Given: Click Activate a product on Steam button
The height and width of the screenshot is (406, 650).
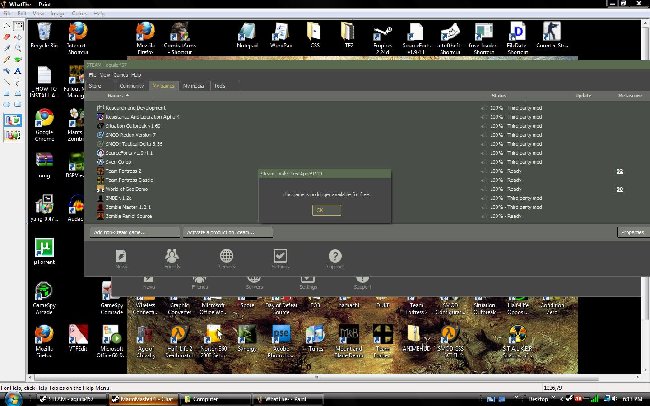Looking at the screenshot, I should 227,232.
